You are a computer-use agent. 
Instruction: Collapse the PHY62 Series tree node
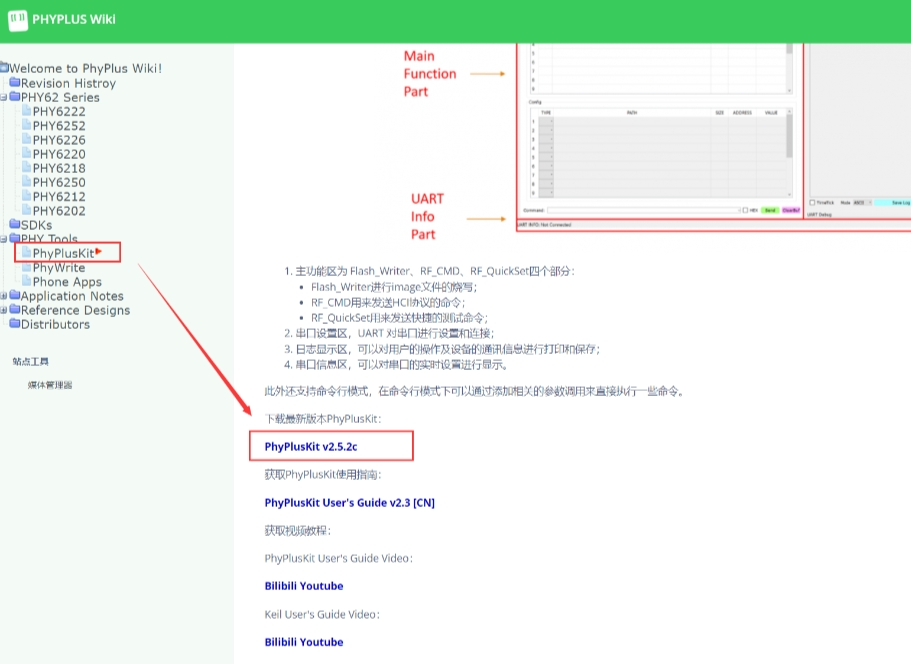[4, 98]
